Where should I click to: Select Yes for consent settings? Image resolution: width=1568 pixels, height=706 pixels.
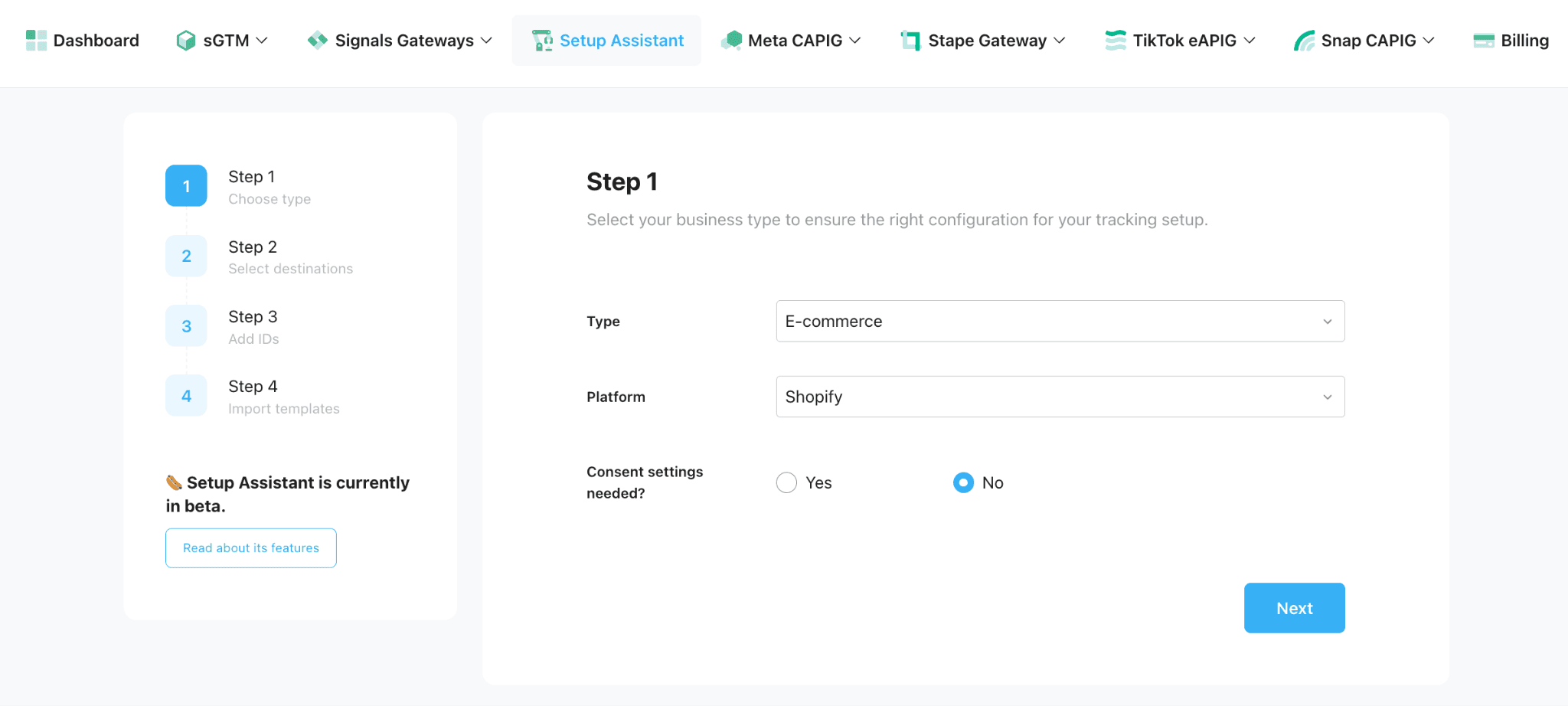[x=786, y=482]
